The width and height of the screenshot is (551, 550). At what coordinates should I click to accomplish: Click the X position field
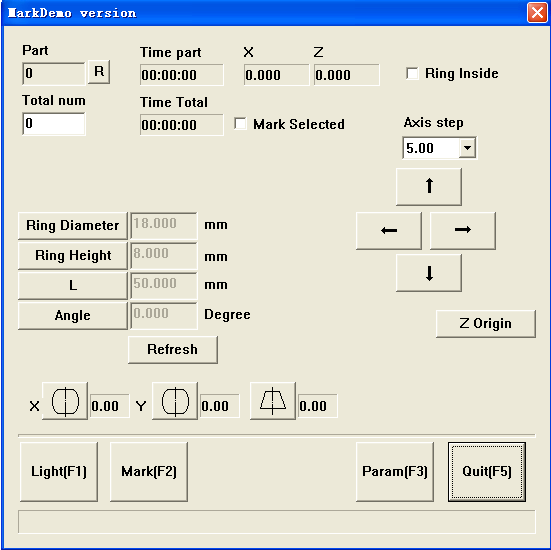277,75
